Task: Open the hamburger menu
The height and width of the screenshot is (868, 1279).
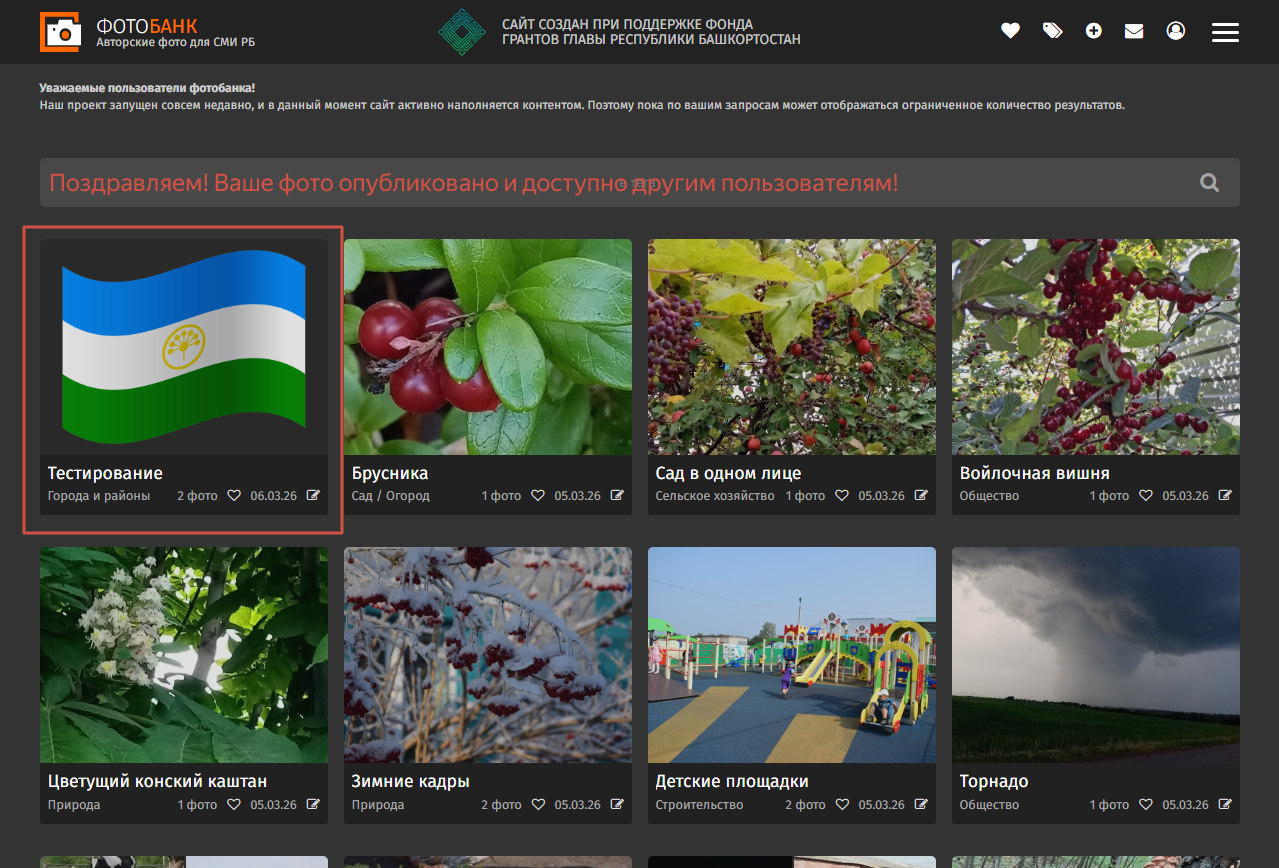Action: tap(1225, 32)
